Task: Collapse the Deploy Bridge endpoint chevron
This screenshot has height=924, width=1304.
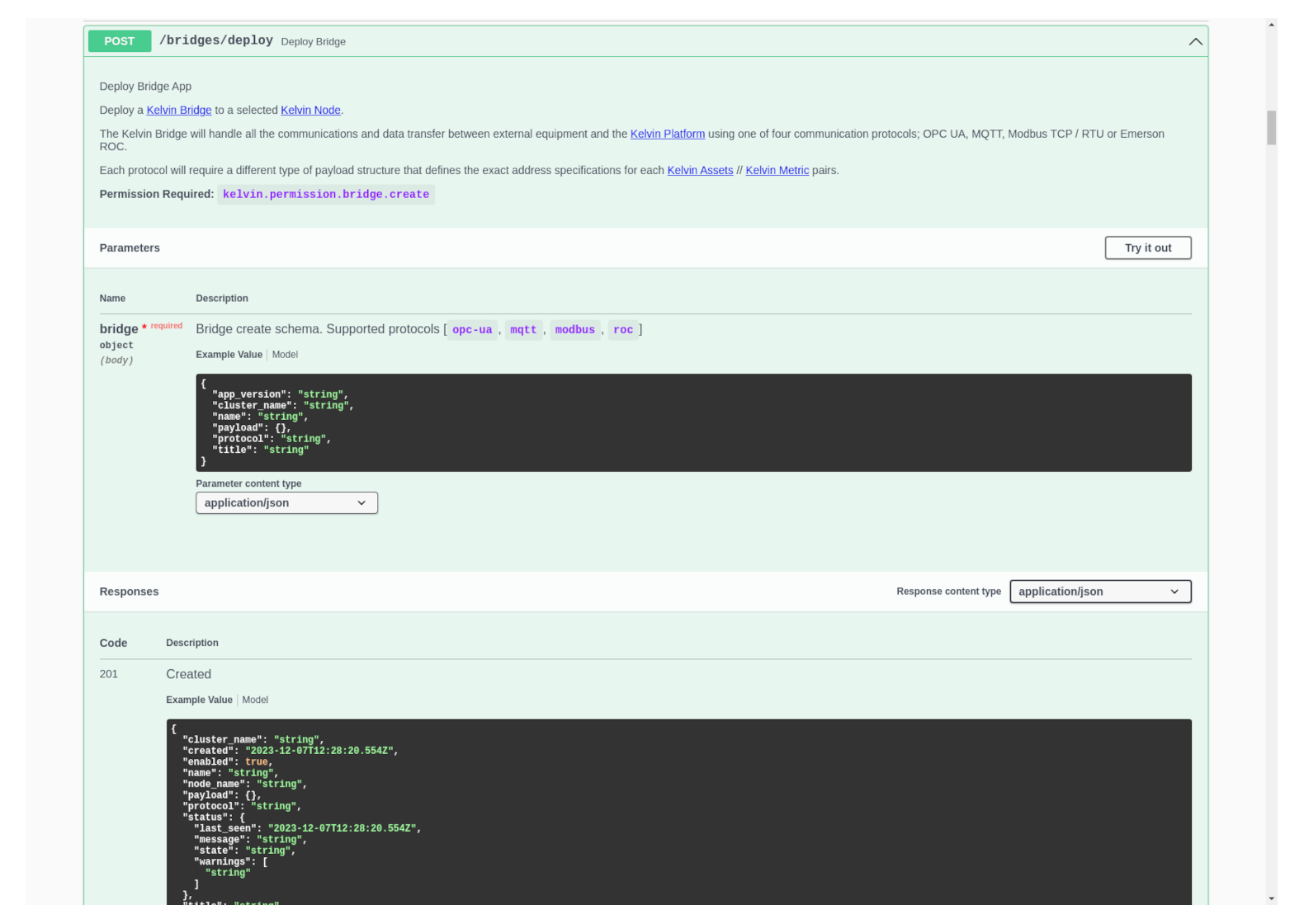Action: click(x=1194, y=41)
